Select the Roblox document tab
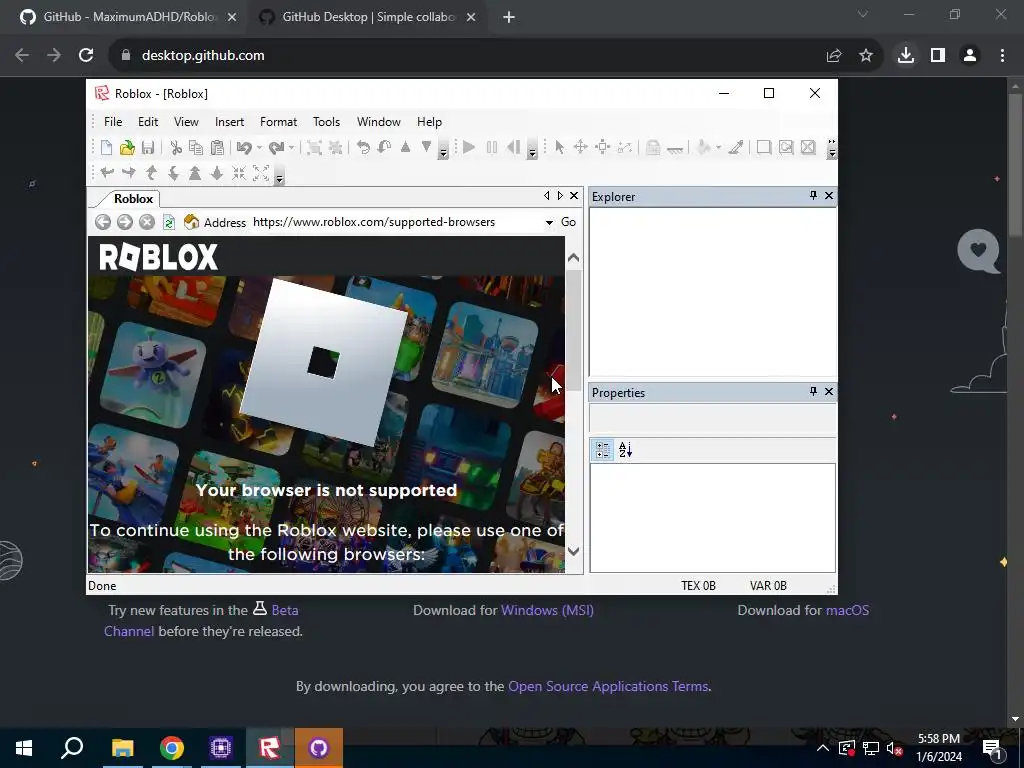The height and width of the screenshot is (768, 1024). 133,199
